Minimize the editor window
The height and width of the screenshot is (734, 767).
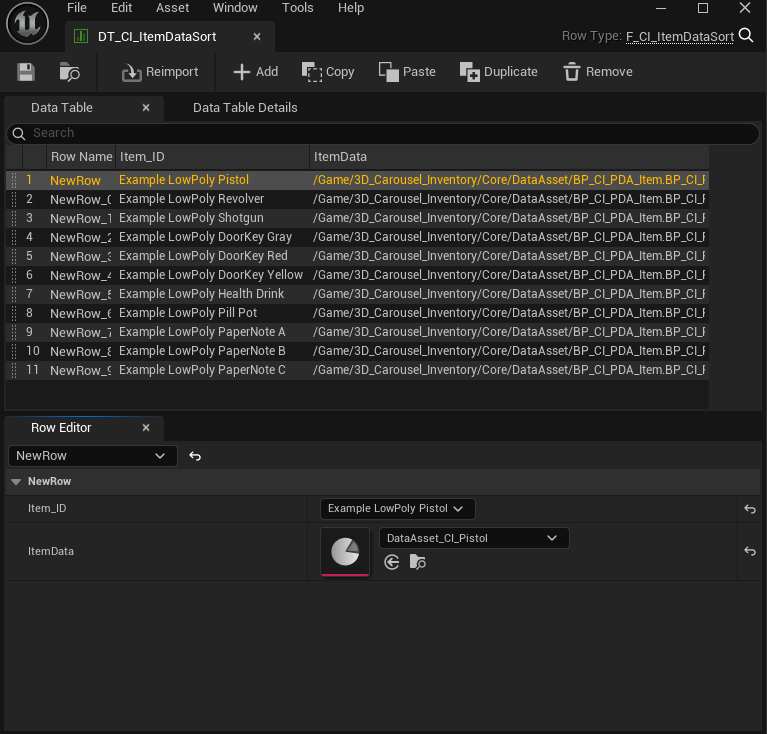[x=661, y=8]
